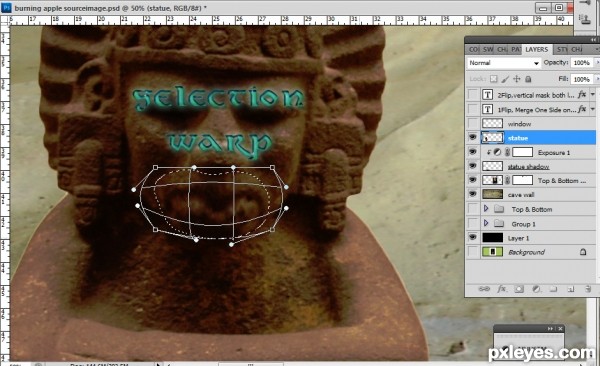Collapse Layers panel with double-arrow icon

pos(593,40)
